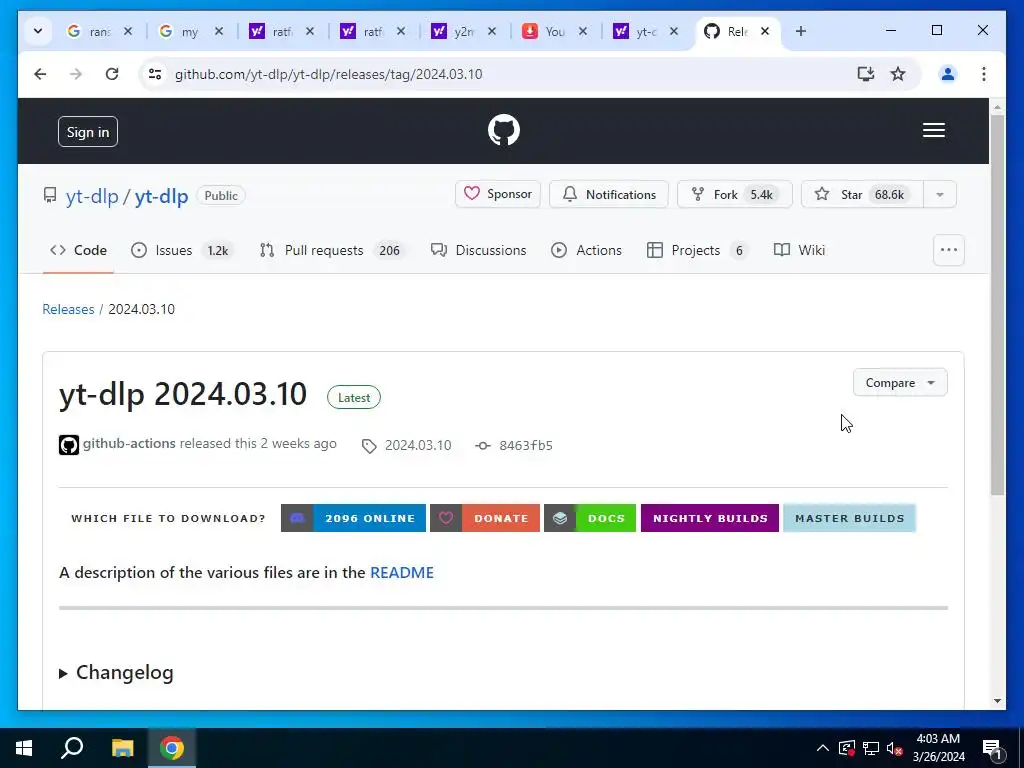Image resolution: width=1024 pixels, height=768 pixels.
Task: Expand the Changelog section
Action: click(x=116, y=673)
